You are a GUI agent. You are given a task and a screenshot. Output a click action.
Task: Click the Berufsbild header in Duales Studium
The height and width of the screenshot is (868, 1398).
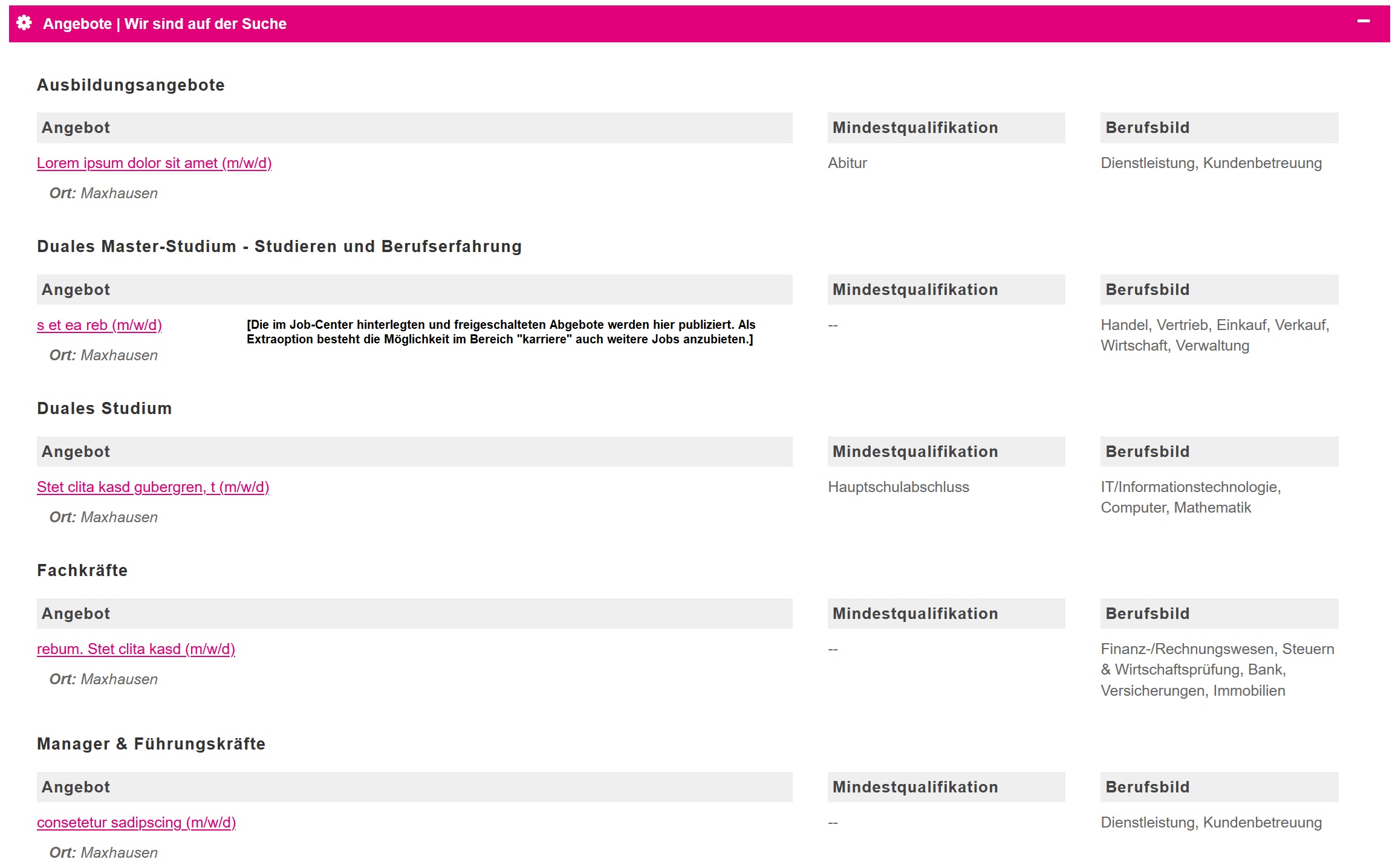pyautogui.click(x=1147, y=451)
